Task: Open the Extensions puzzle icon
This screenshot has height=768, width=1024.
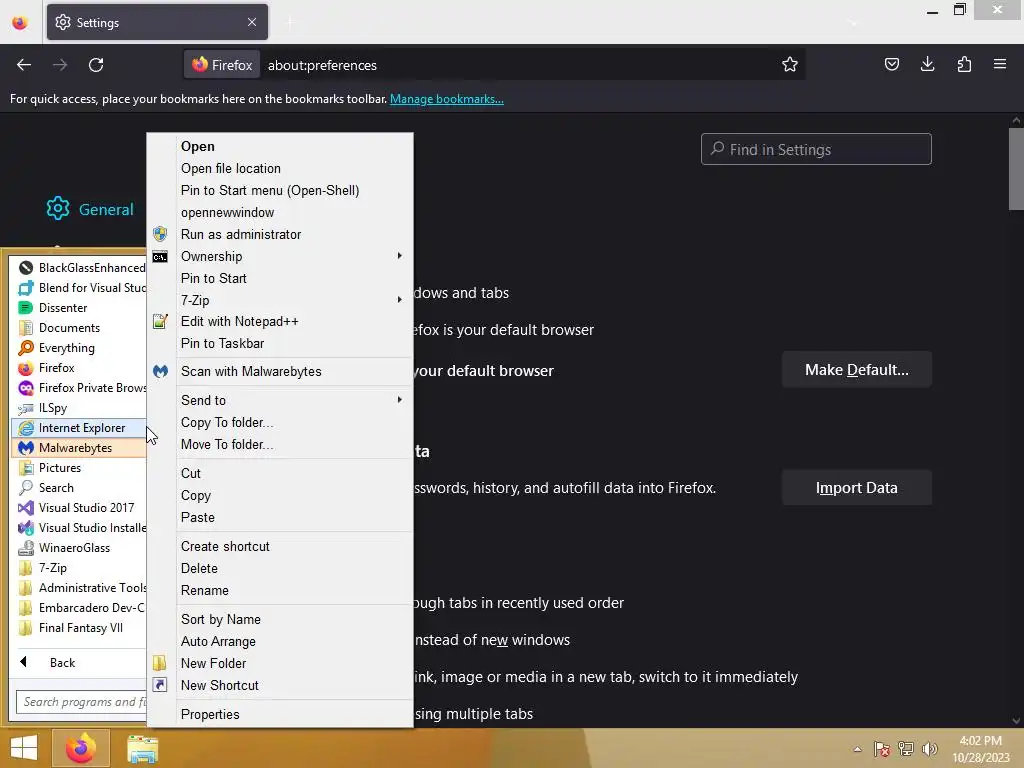Action: (964, 64)
